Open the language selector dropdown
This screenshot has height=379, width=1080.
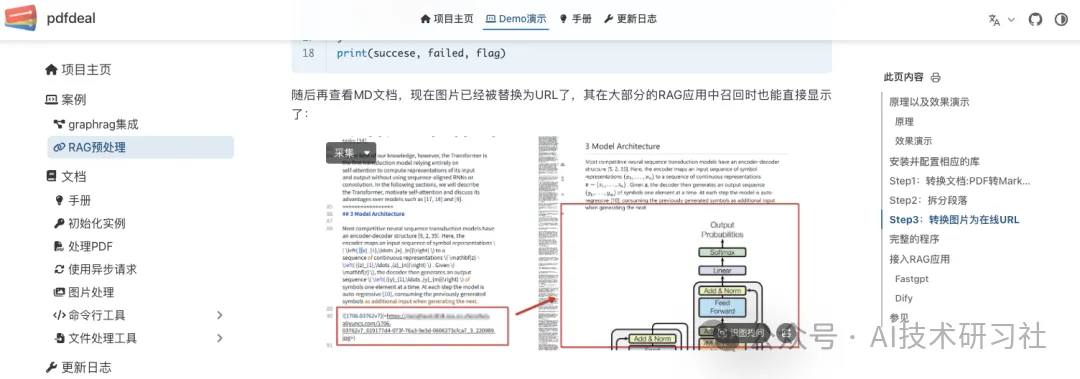(1001, 19)
